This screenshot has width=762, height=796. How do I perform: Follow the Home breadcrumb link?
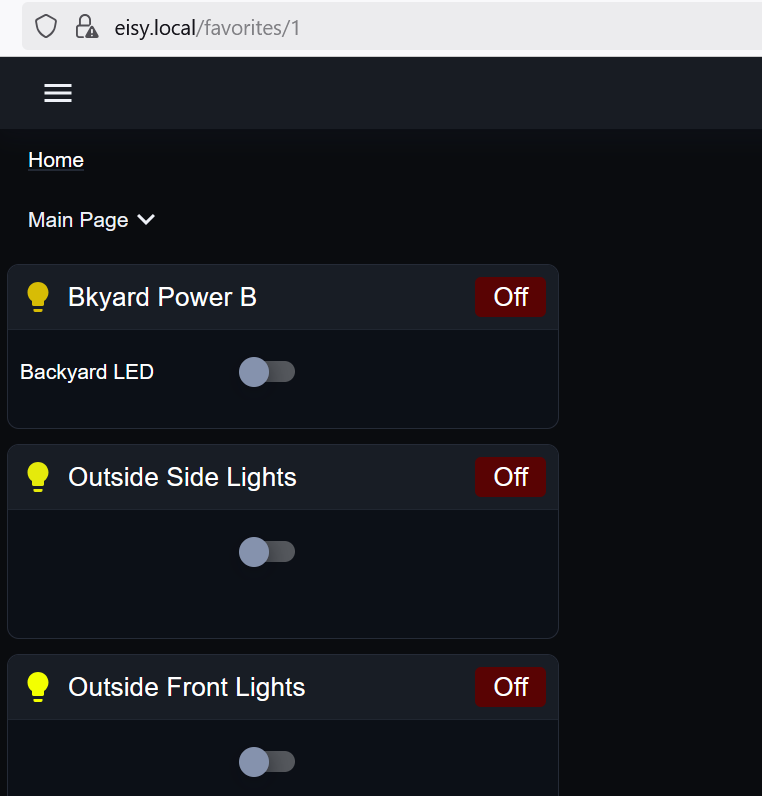pos(56,160)
